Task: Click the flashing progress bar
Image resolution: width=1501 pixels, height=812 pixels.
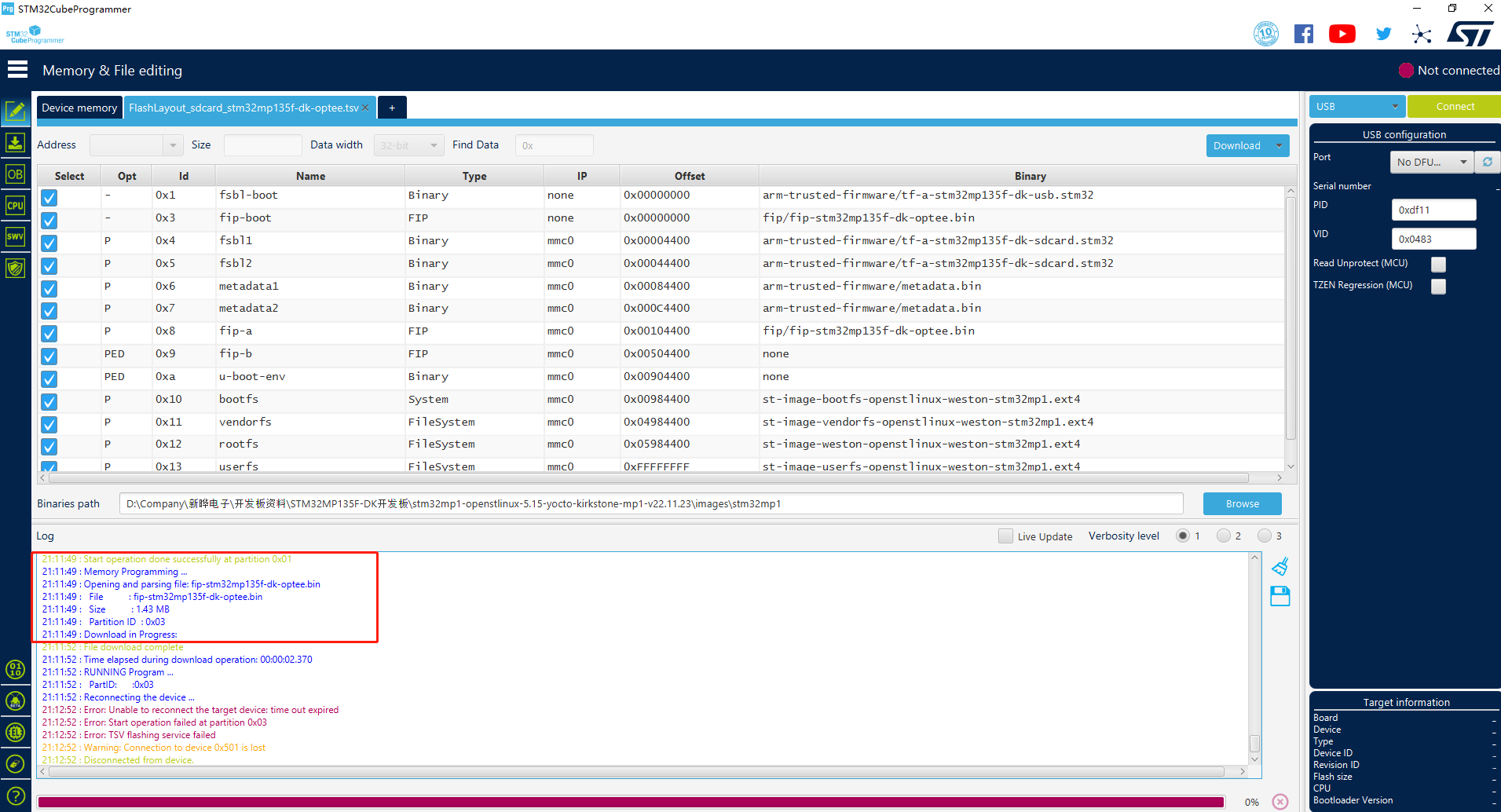Action: [x=631, y=802]
